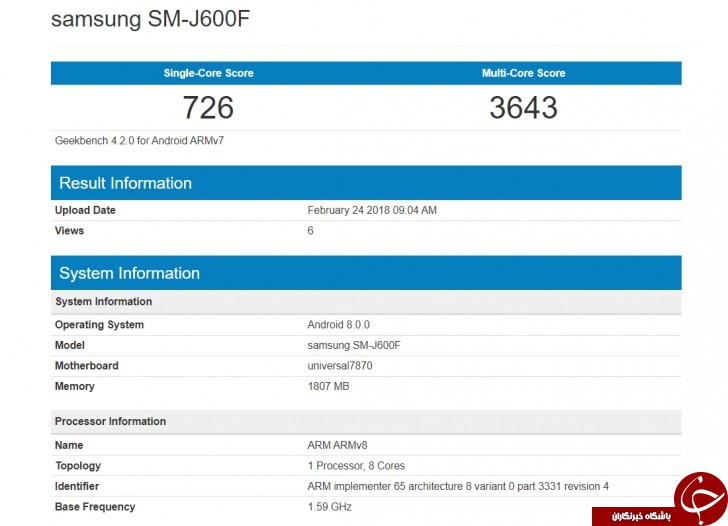Select the Model label
728x526 pixels.
point(70,345)
